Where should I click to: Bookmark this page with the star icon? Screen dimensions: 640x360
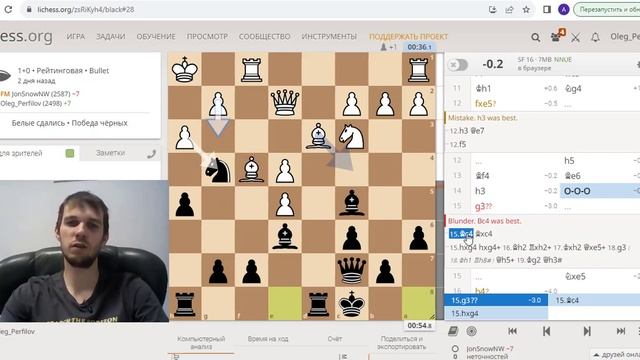[526, 9]
